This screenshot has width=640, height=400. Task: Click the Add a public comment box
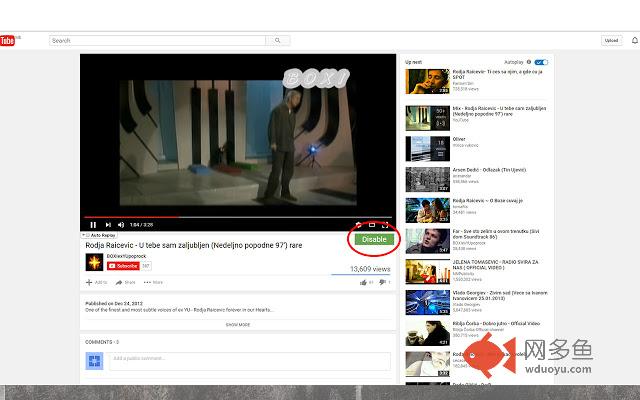(250, 361)
